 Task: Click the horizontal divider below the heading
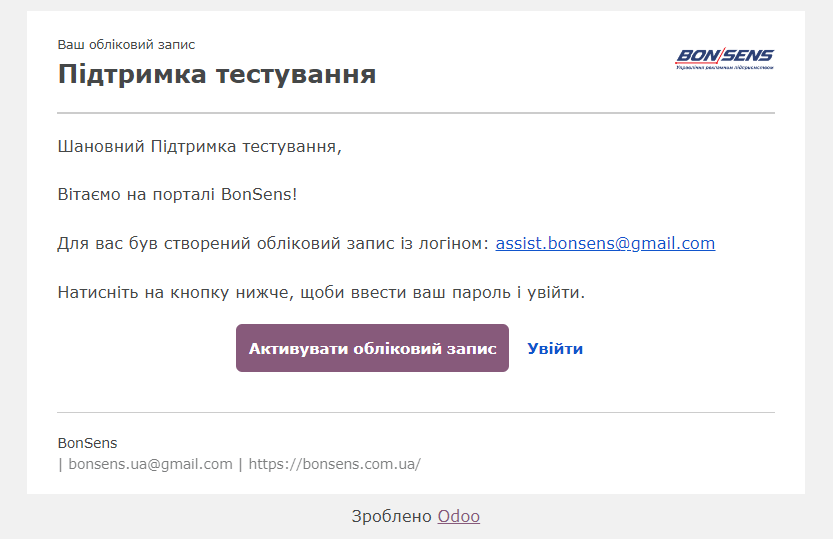click(415, 113)
